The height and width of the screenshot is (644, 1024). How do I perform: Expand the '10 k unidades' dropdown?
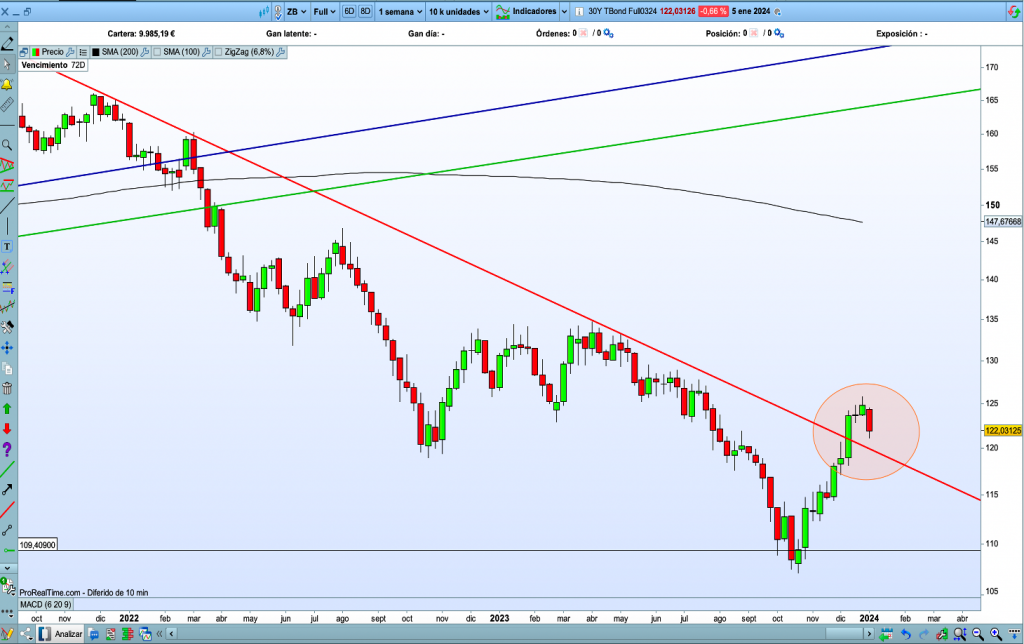point(458,12)
